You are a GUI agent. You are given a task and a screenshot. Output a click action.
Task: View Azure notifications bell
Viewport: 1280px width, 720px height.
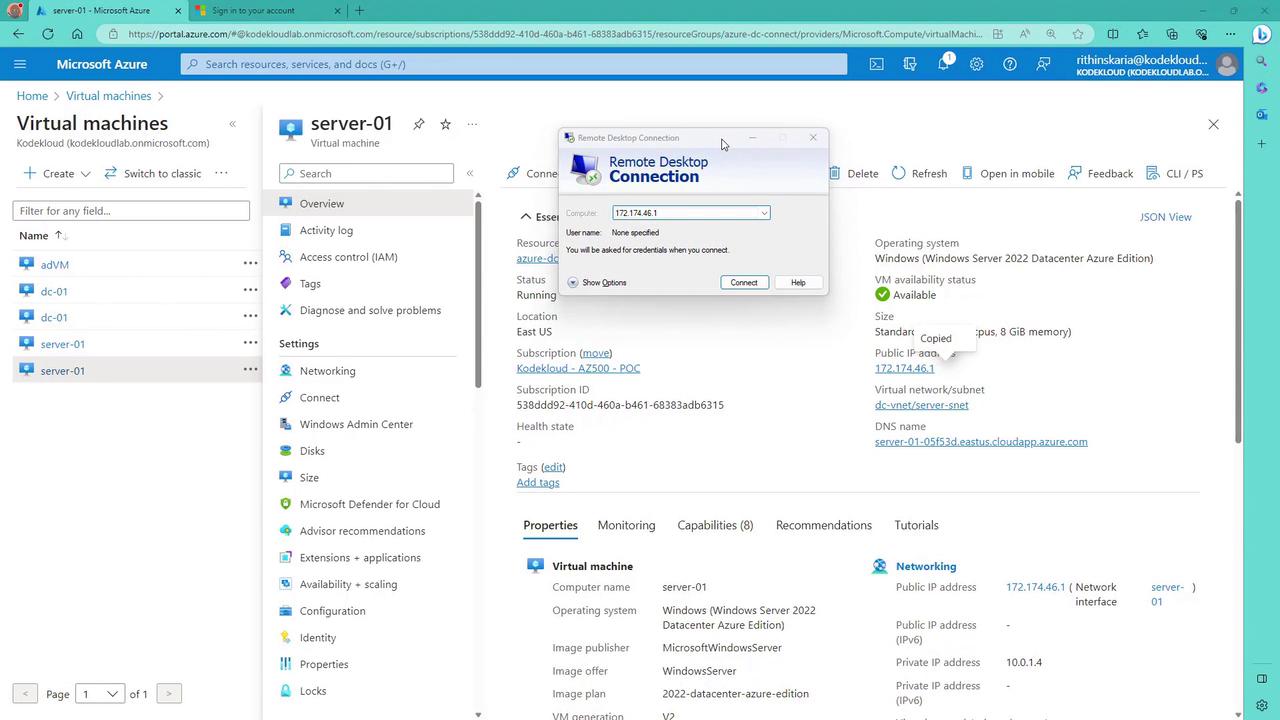click(943, 64)
